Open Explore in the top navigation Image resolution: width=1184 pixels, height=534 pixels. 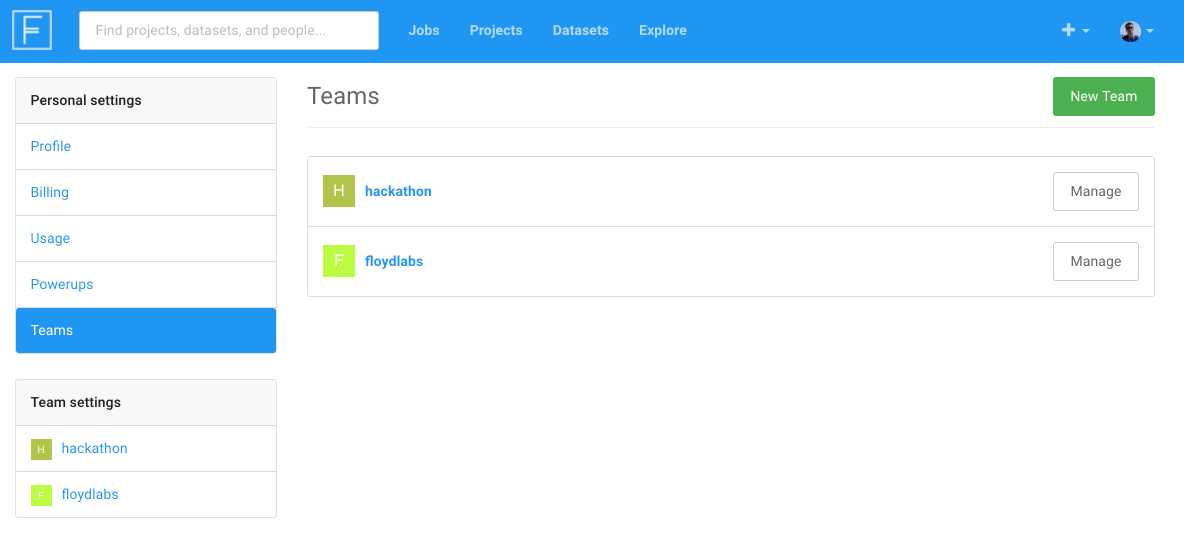point(663,31)
